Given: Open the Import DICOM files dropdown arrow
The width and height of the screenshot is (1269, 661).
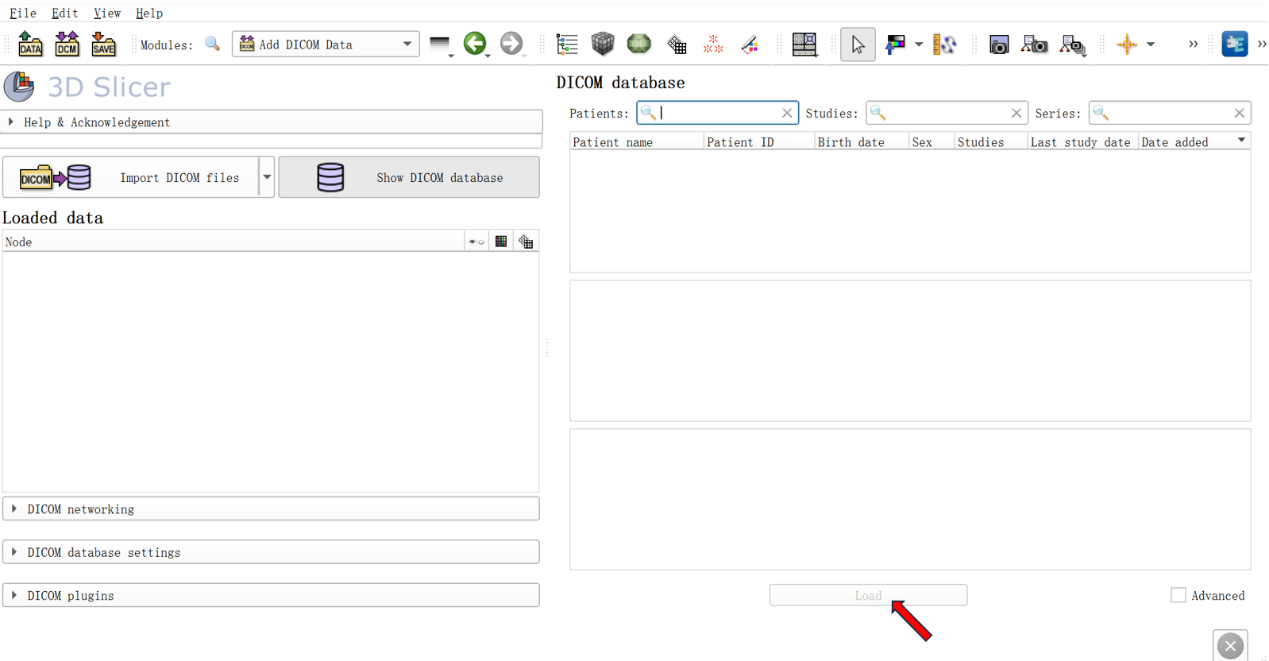Looking at the screenshot, I should coord(267,177).
